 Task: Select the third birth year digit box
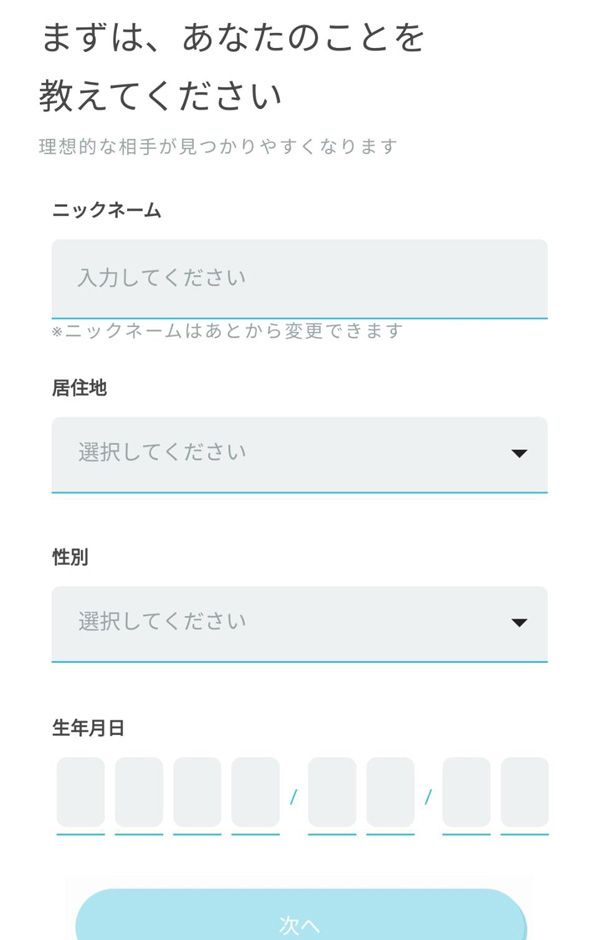click(x=197, y=793)
